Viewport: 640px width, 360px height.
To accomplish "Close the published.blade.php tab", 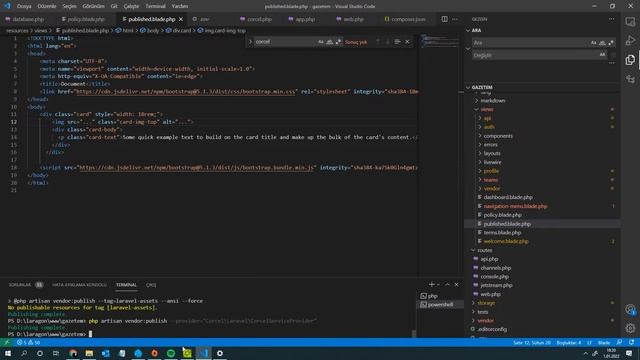I will point(181,19).
